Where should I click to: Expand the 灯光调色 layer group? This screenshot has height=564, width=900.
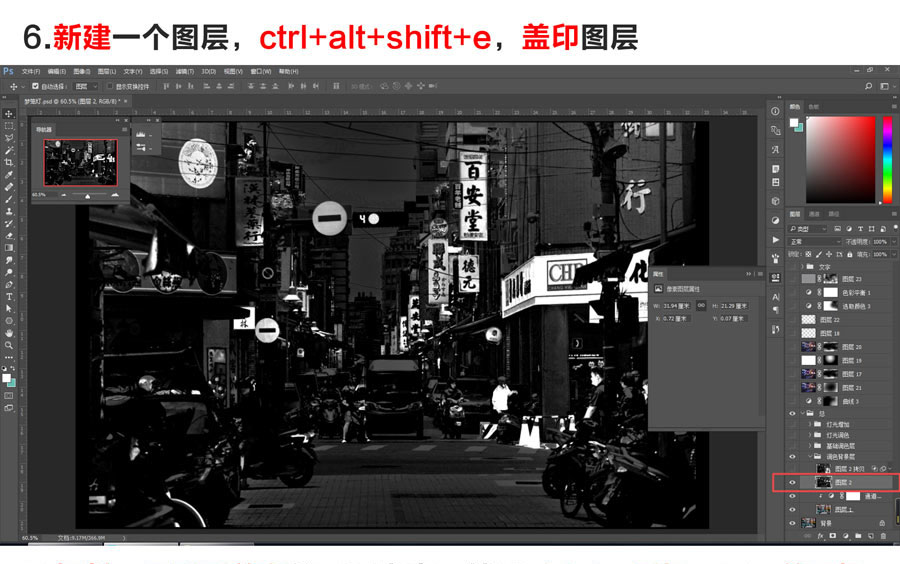(x=810, y=435)
